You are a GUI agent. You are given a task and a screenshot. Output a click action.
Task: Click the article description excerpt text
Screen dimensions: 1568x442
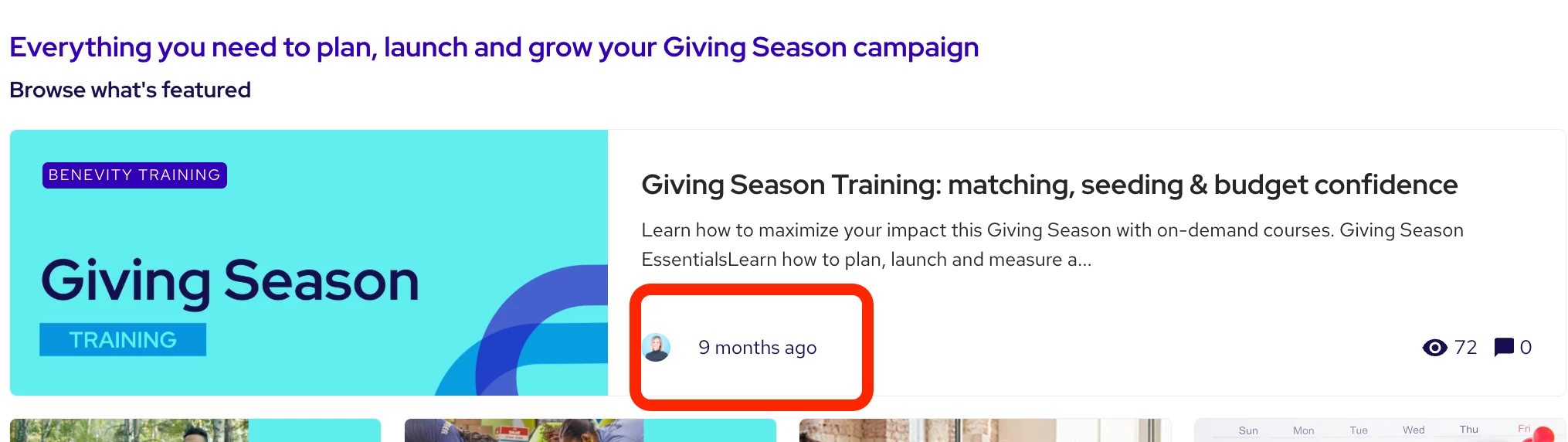tap(1052, 245)
